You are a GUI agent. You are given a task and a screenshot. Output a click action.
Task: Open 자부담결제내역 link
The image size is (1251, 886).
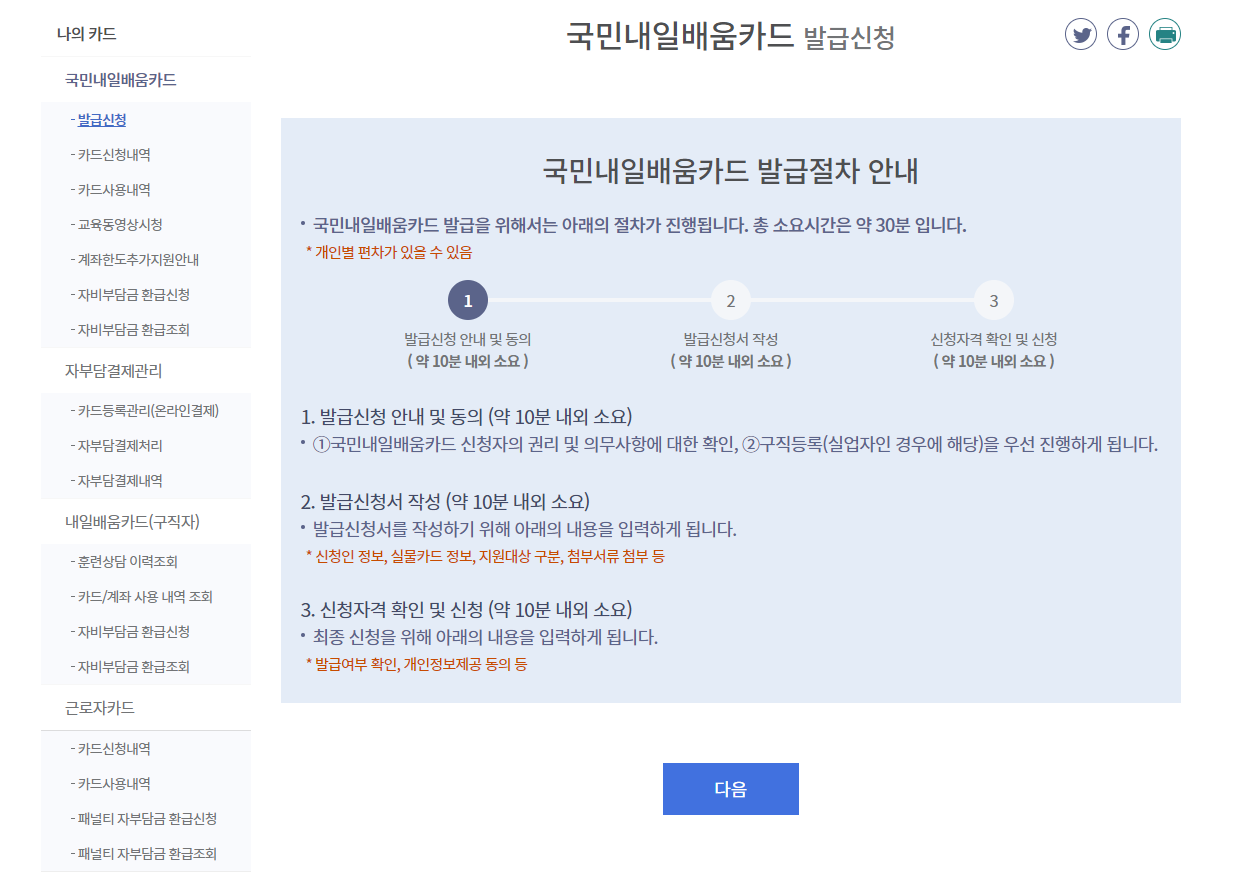120,481
